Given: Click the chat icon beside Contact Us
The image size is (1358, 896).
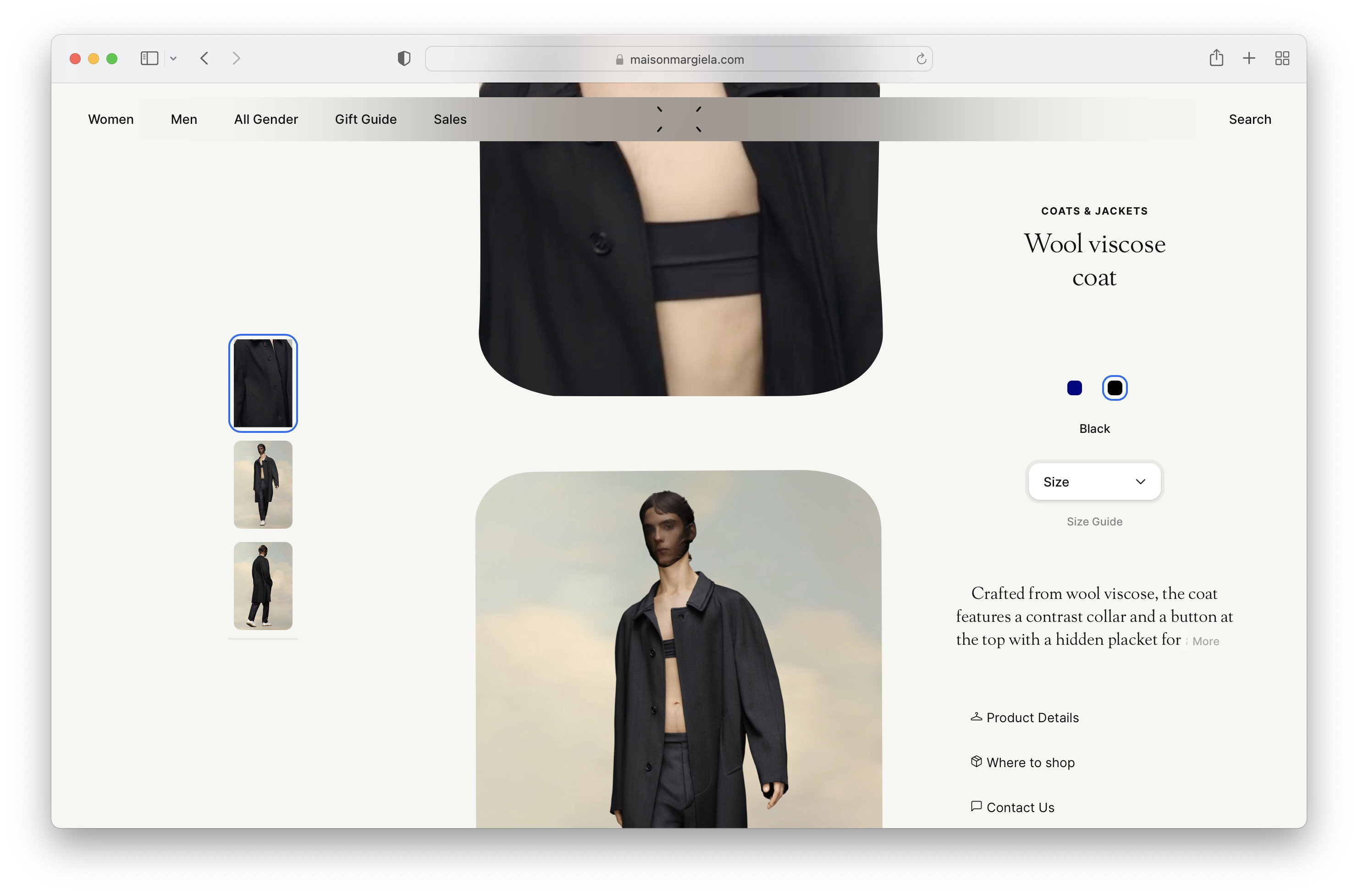Looking at the screenshot, I should point(977,806).
